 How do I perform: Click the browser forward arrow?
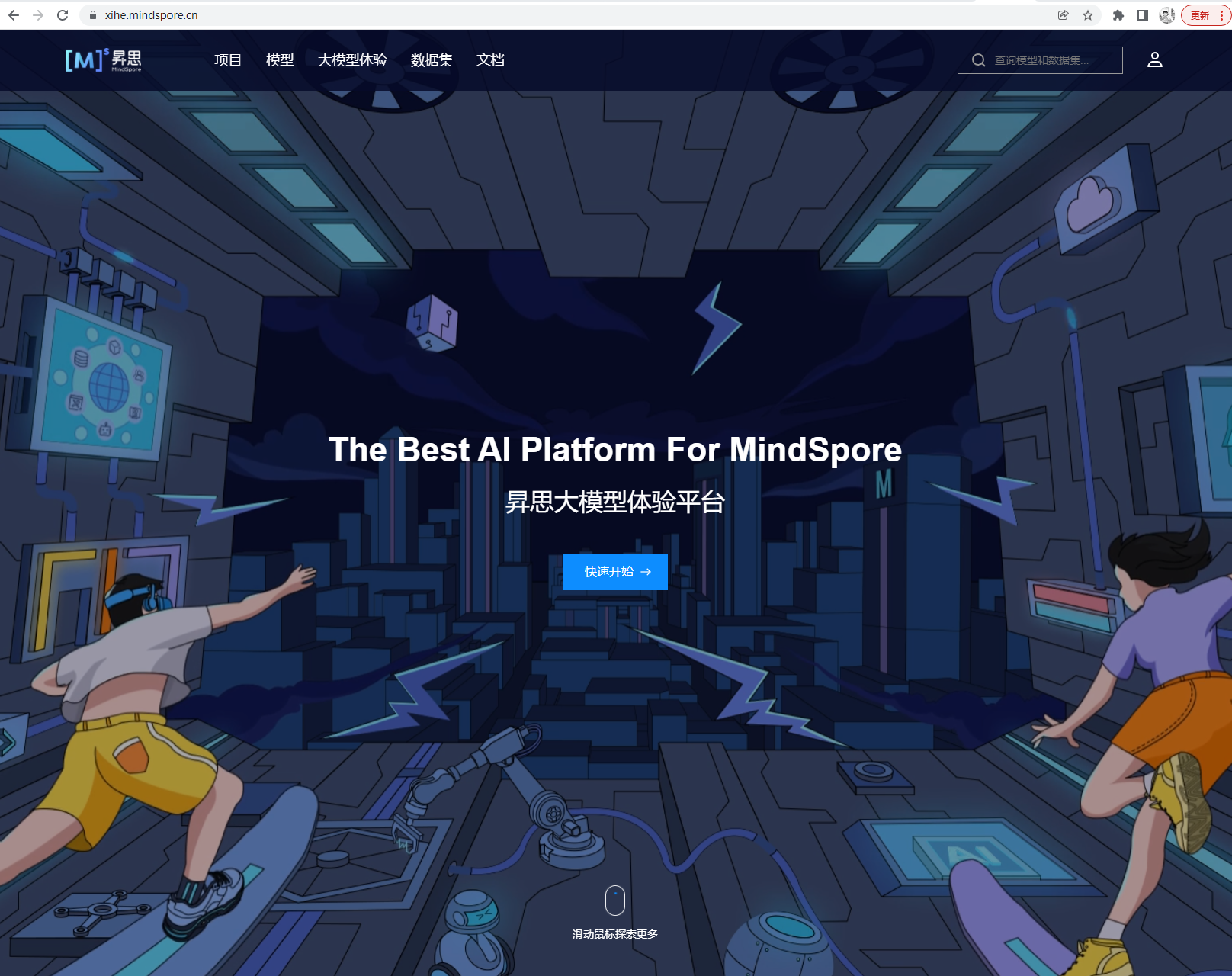tap(38, 15)
